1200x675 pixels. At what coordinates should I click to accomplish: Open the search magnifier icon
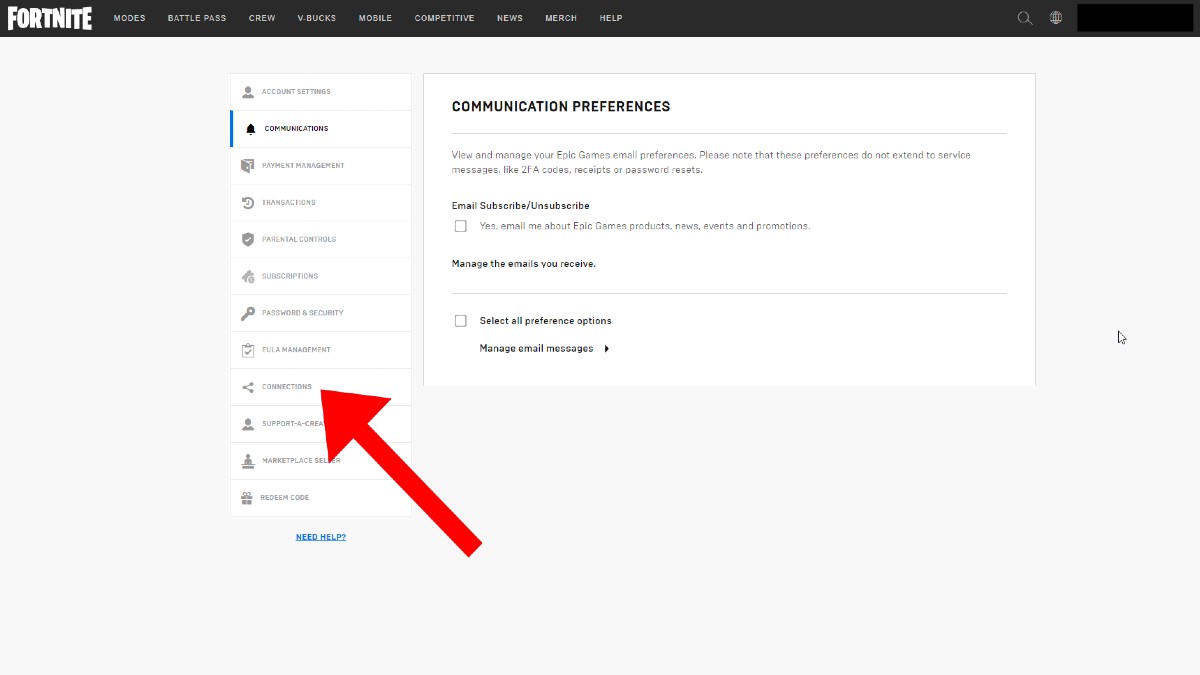click(1024, 18)
